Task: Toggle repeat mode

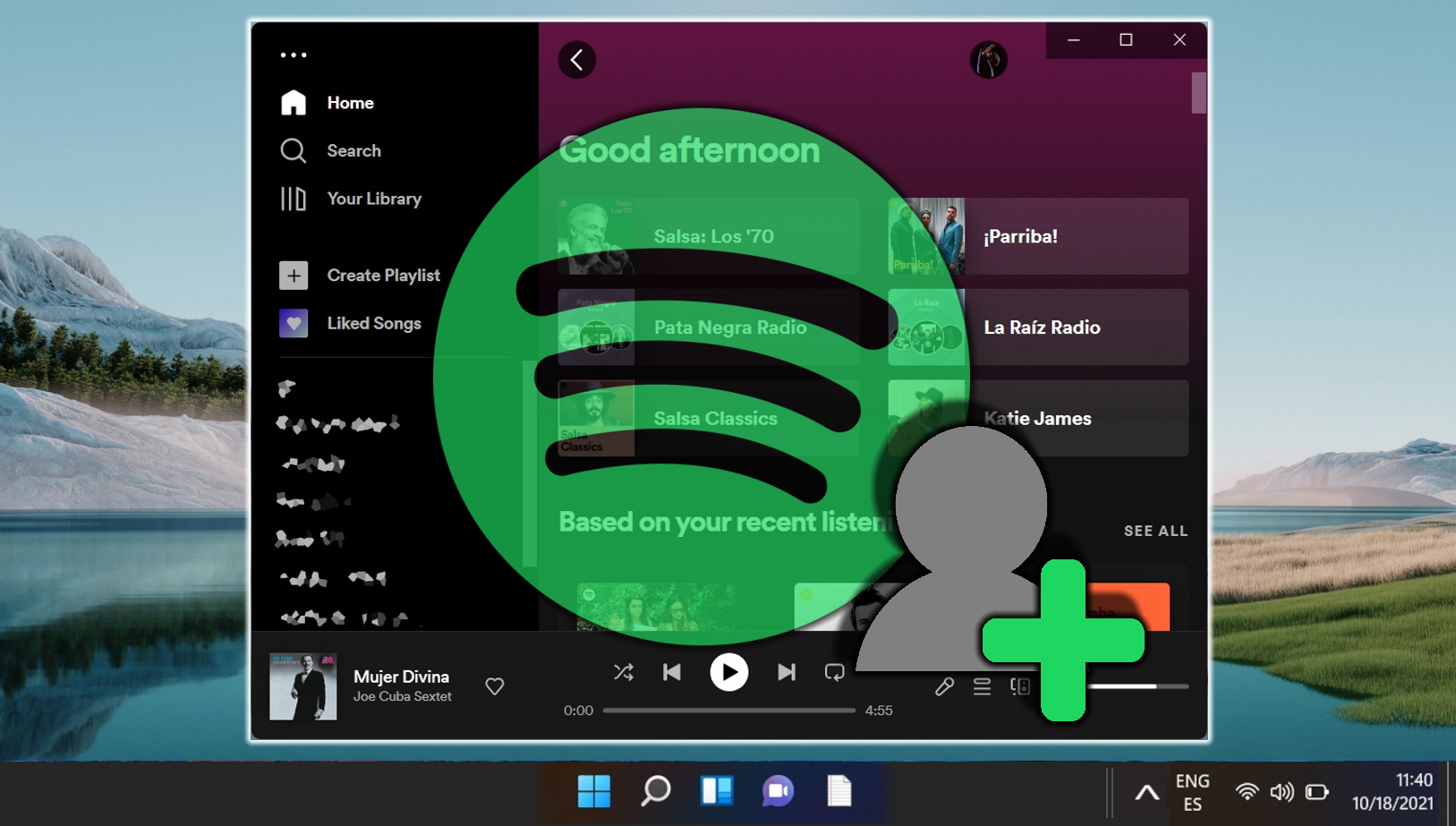Action: coord(834,672)
